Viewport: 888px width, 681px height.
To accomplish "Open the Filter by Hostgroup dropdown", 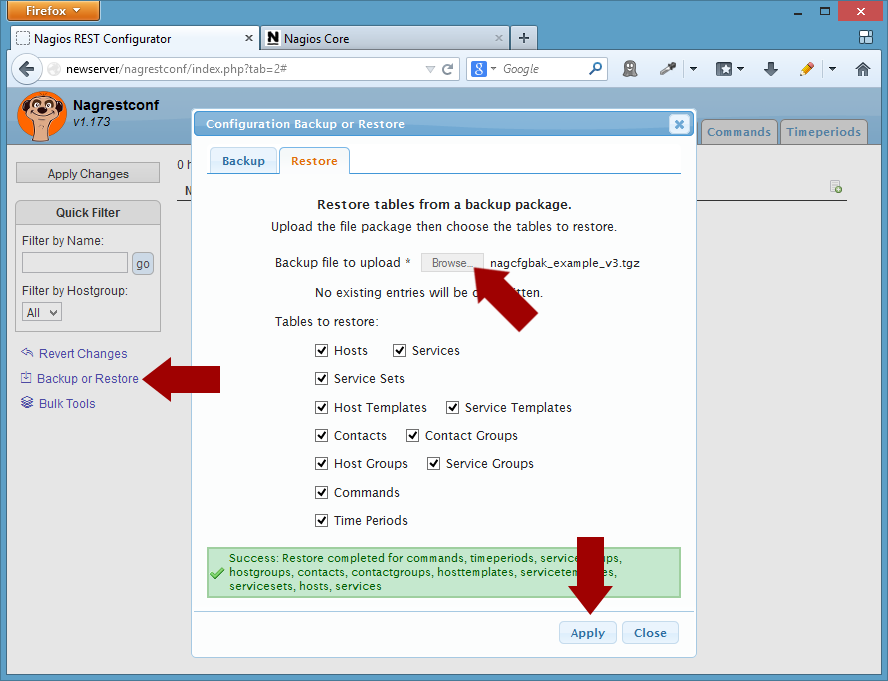I will [42, 312].
